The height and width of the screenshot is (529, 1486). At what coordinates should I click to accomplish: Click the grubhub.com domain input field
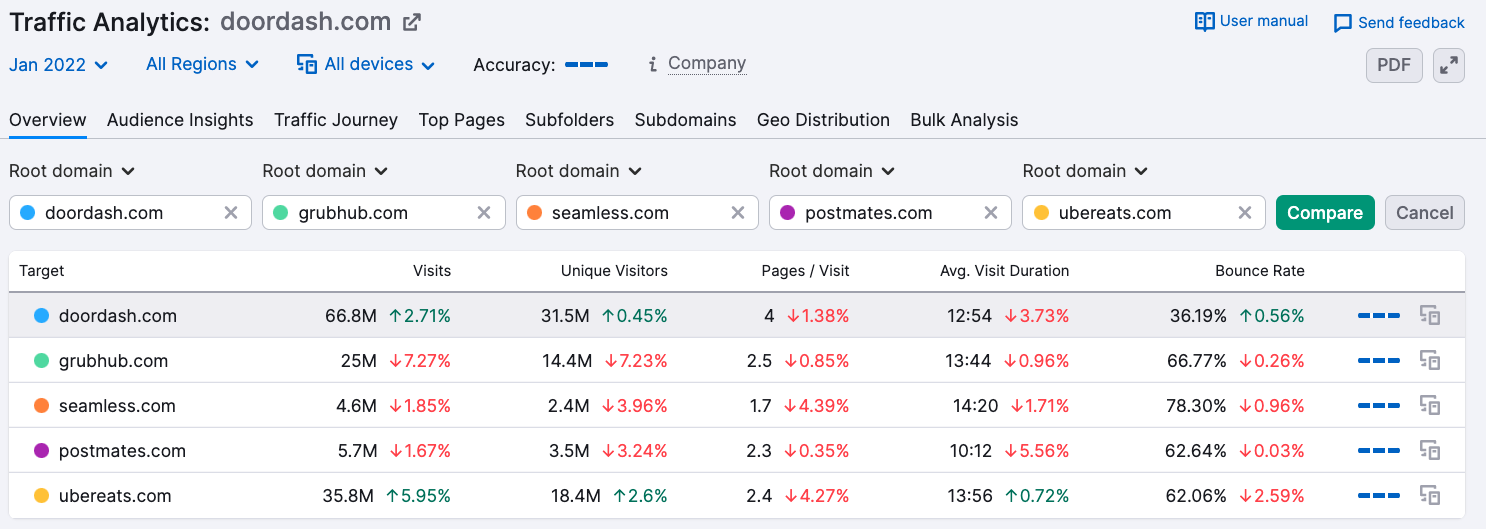pos(384,212)
